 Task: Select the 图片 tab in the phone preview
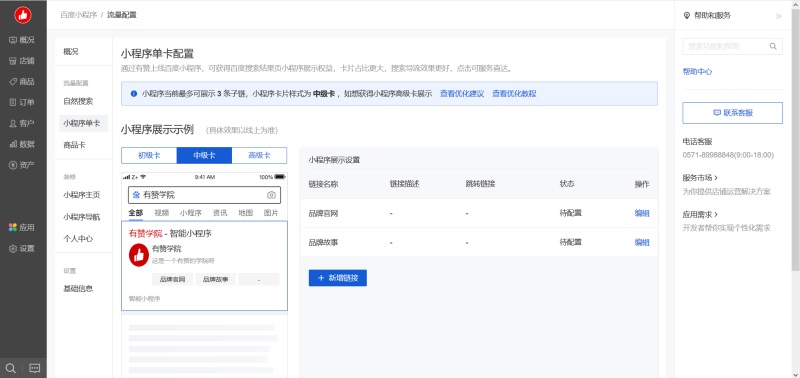point(271,213)
